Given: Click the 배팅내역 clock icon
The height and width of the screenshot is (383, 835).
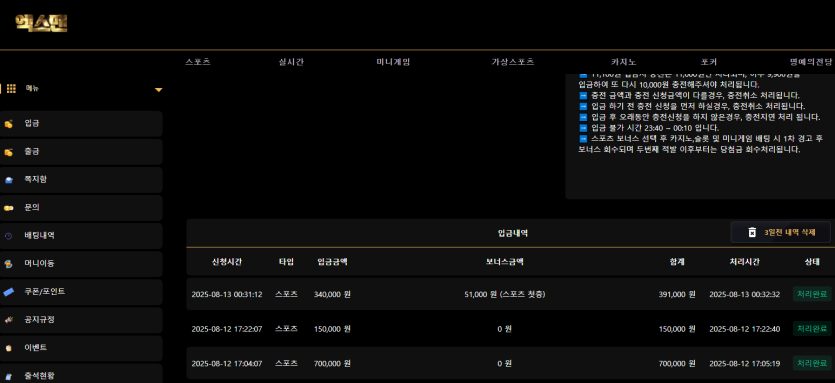Looking at the screenshot, I should click(9, 236).
